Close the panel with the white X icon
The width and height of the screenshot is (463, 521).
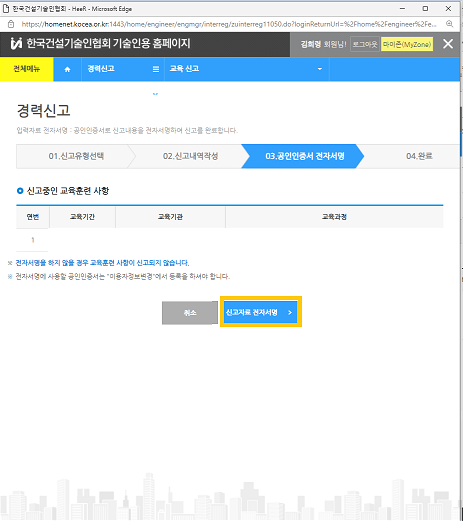pos(448,44)
